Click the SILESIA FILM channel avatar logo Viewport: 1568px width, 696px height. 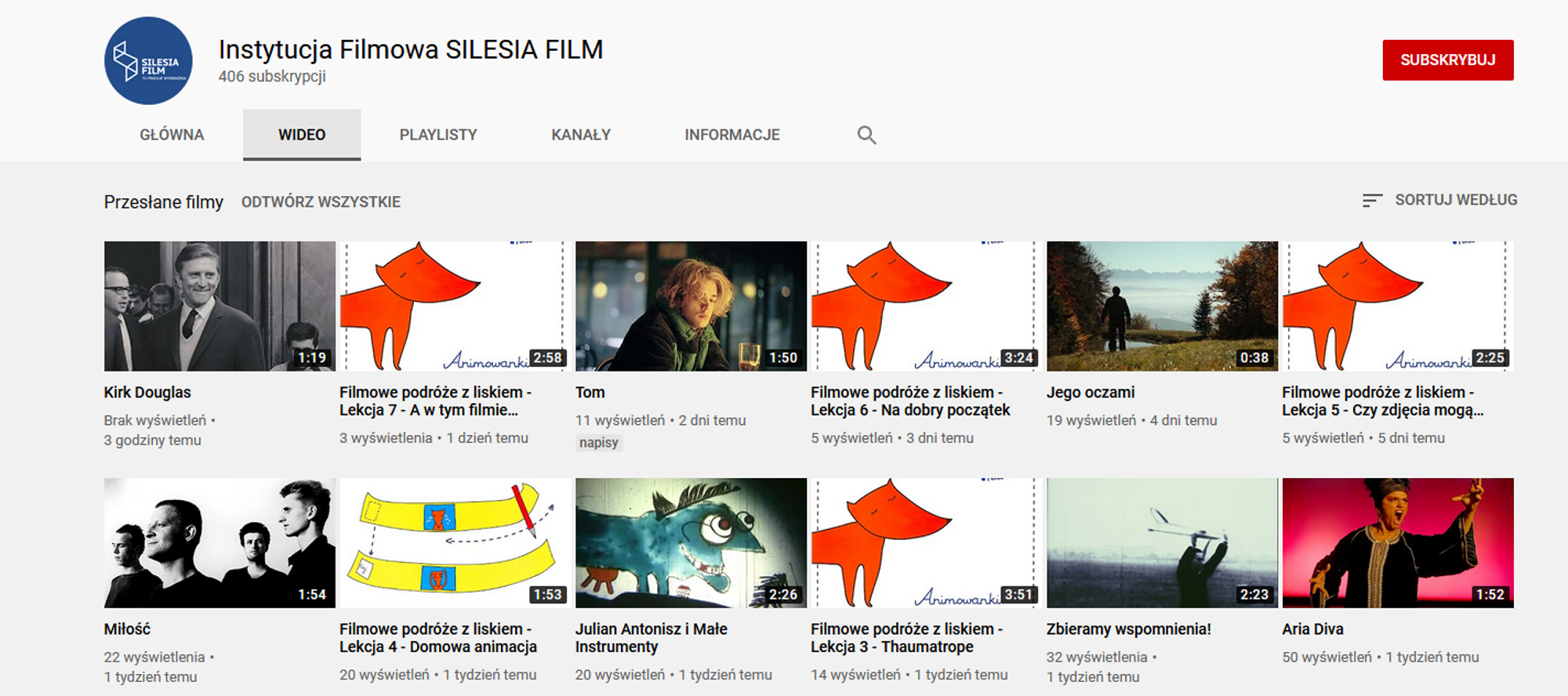coord(148,60)
